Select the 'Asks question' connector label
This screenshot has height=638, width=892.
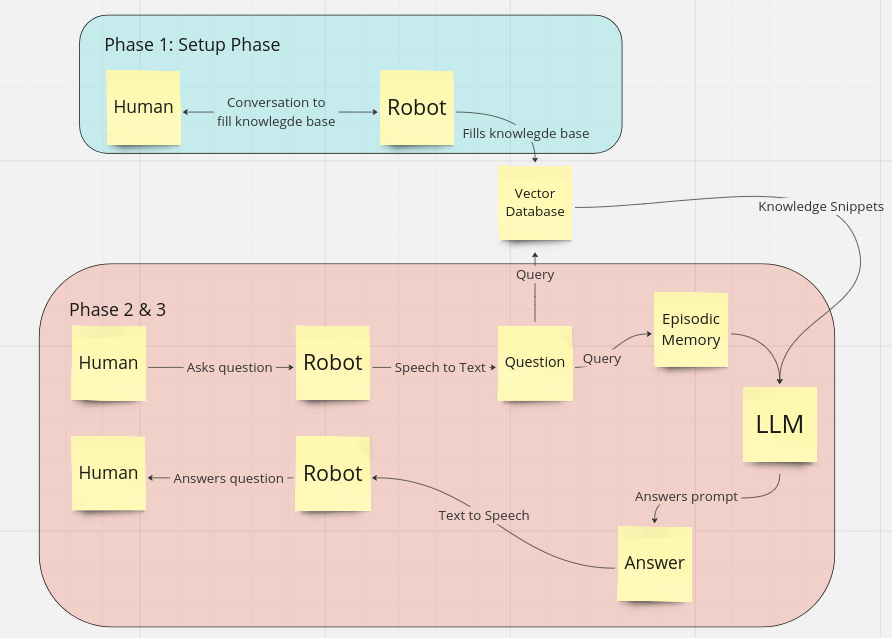tap(229, 368)
